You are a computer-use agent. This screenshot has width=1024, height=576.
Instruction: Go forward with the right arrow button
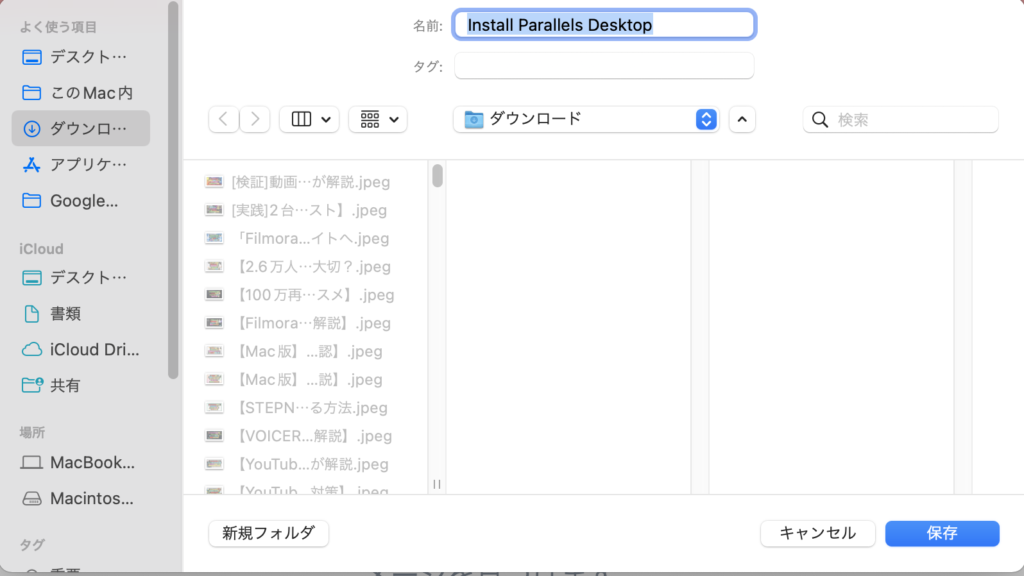255,119
